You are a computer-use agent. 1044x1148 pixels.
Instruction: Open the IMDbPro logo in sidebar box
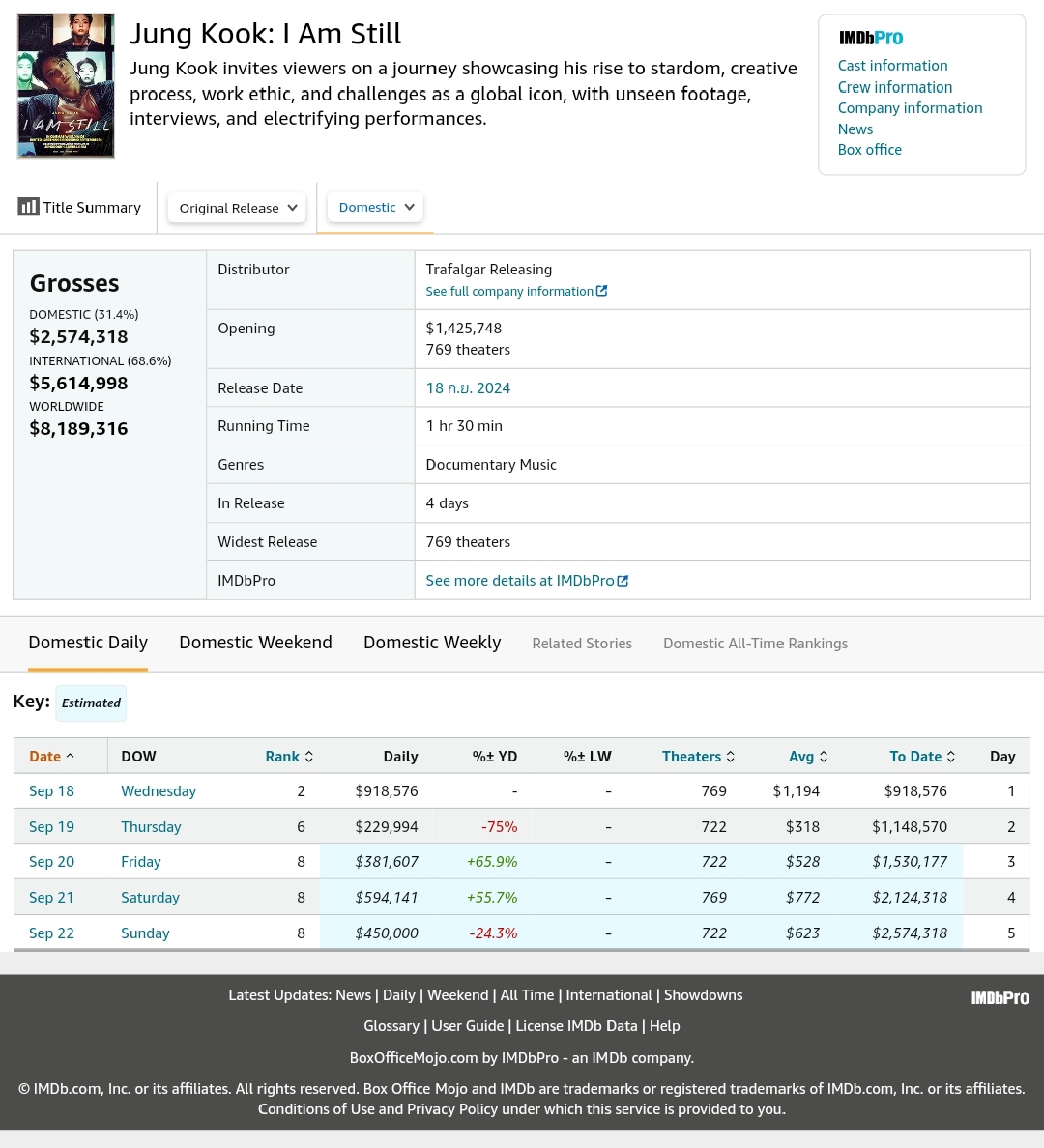point(870,38)
